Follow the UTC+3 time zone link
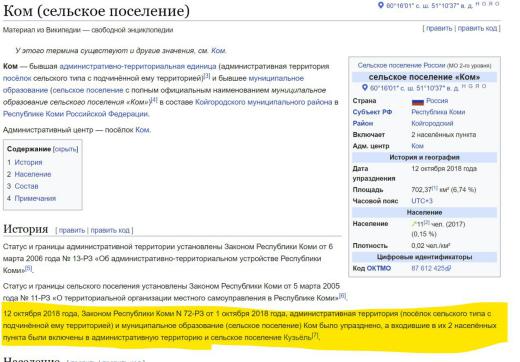The height and width of the screenshot is (362, 520). 422,201
